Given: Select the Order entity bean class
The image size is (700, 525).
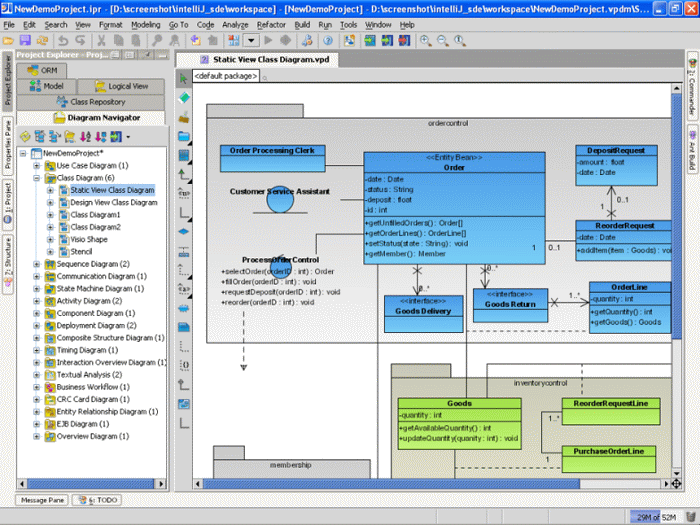Looking at the screenshot, I should (x=454, y=208).
